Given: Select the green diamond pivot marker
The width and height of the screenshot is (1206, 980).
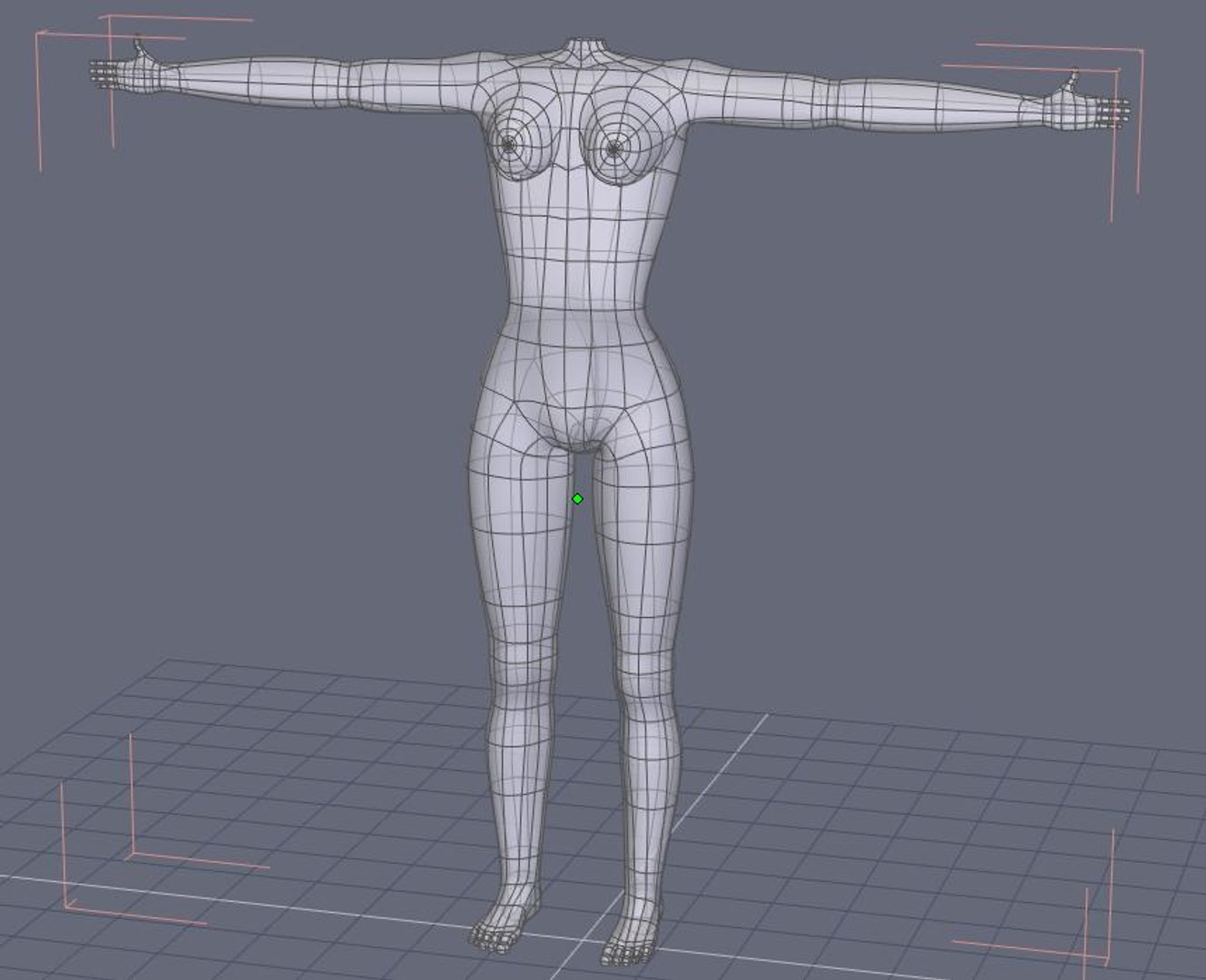Looking at the screenshot, I should coord(577,499).
